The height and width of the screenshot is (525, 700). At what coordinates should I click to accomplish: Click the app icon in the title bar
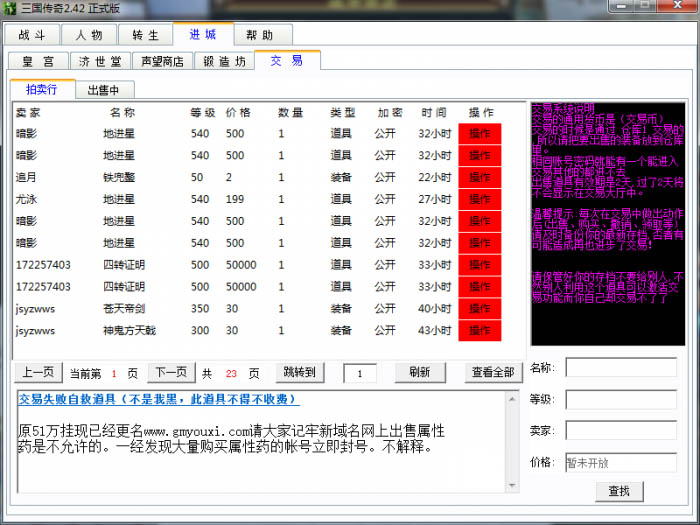click(x=10, y=8)
